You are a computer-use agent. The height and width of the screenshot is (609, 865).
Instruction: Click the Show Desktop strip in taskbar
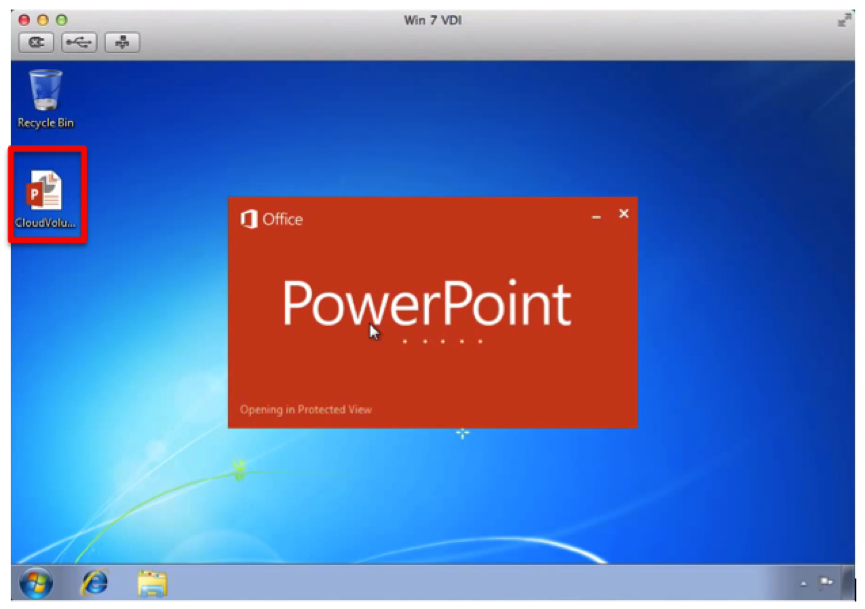[x=848, y=583]
